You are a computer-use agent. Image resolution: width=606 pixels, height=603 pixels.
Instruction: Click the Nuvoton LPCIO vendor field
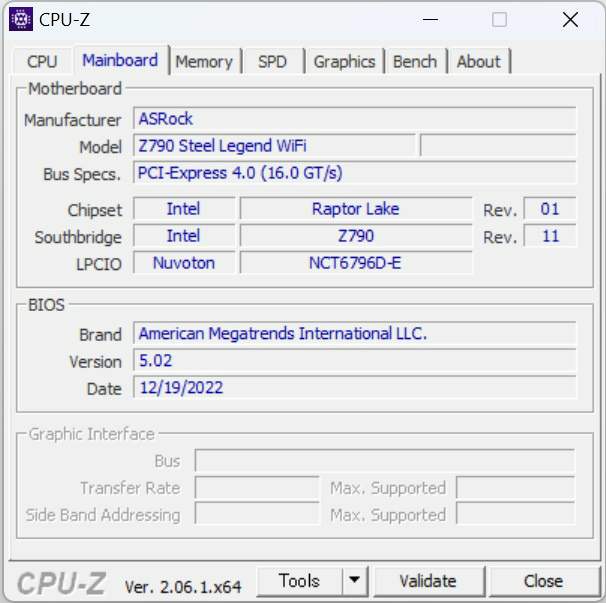tap(184, 263)
